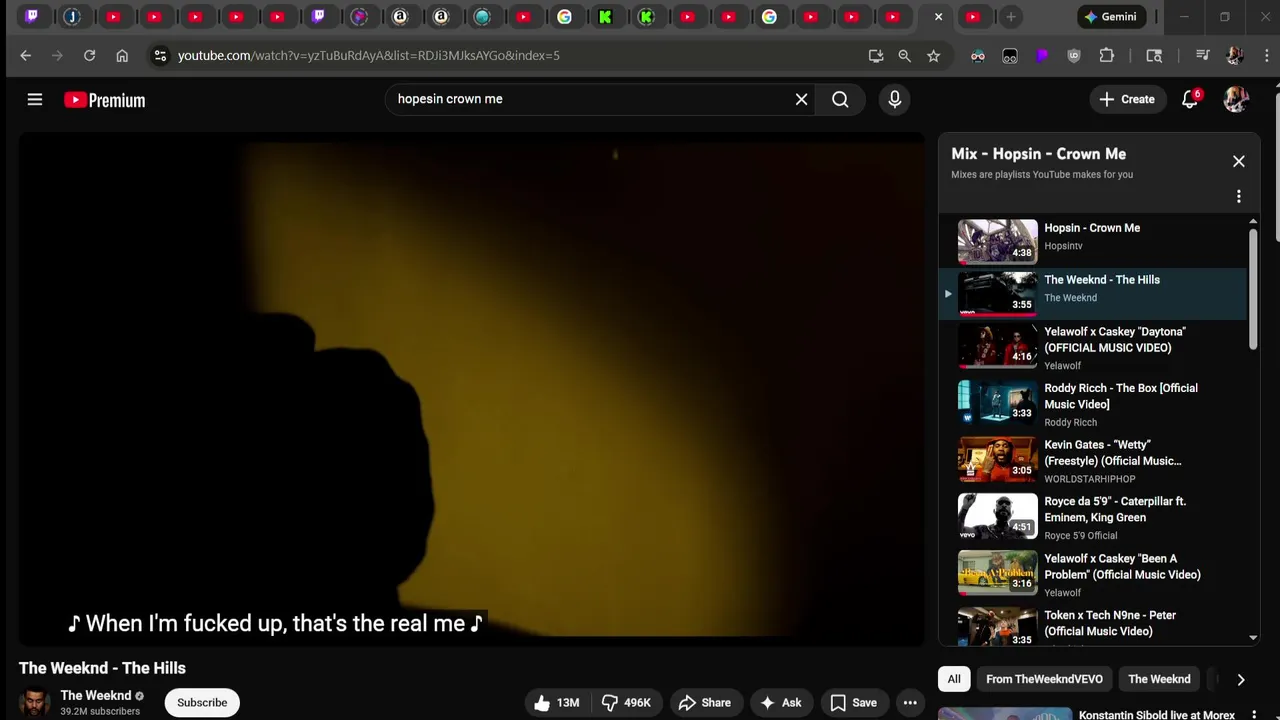The image size is (1280, 720).
Task: Dislike the video with 496K dislikes
Action: (626, 702)
